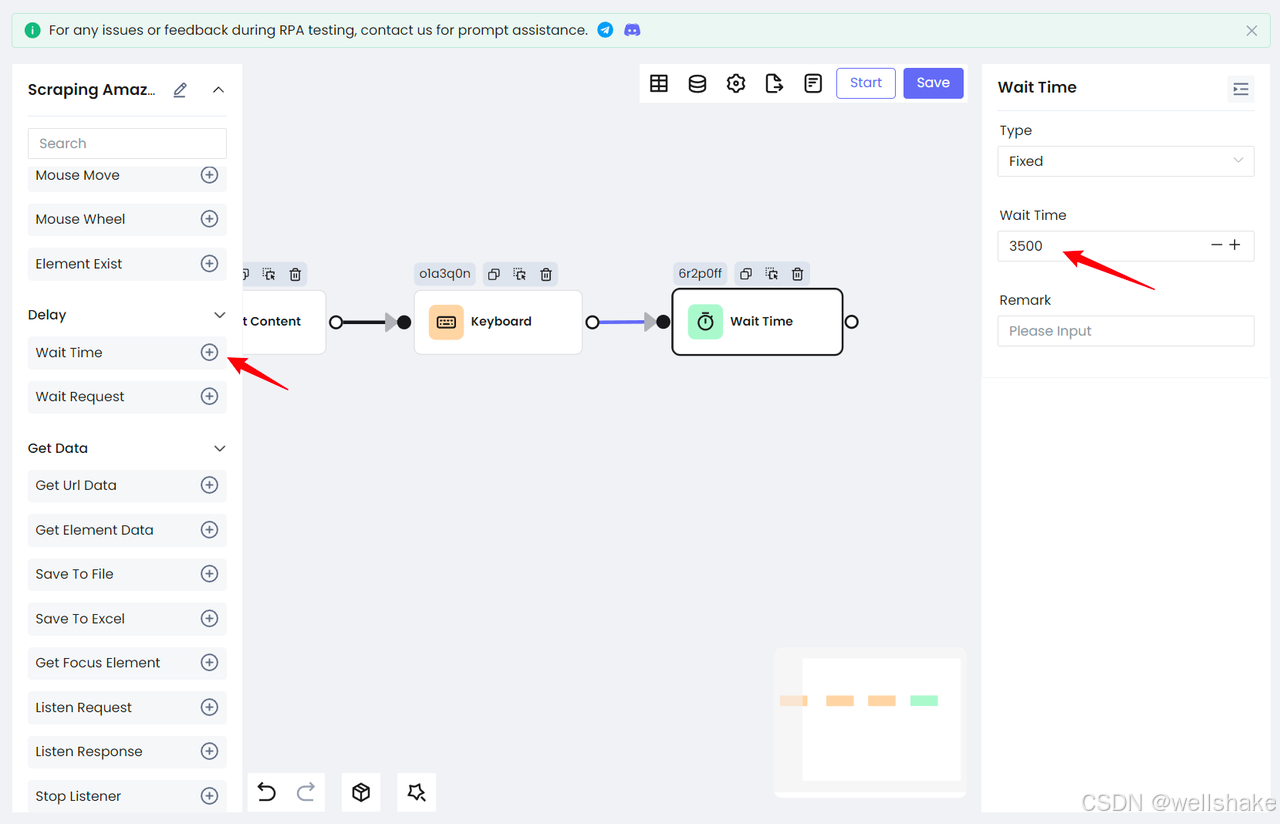The width and height of the screenshot is (1280, 824).
Task: Add the Get Url Data step
Action: [x=209, y=485]
